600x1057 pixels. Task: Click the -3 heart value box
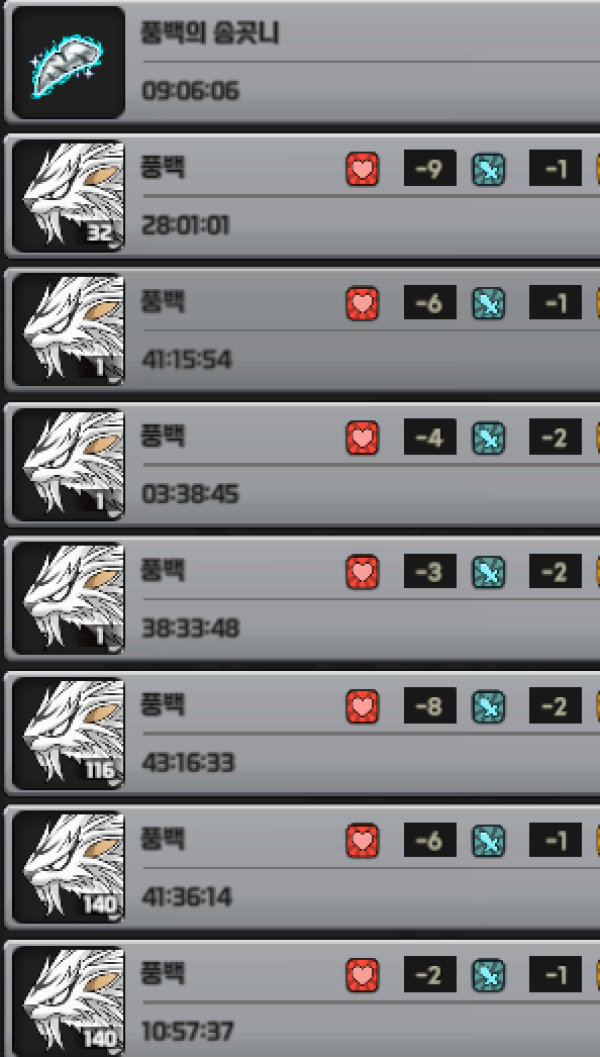pos(430,572)
